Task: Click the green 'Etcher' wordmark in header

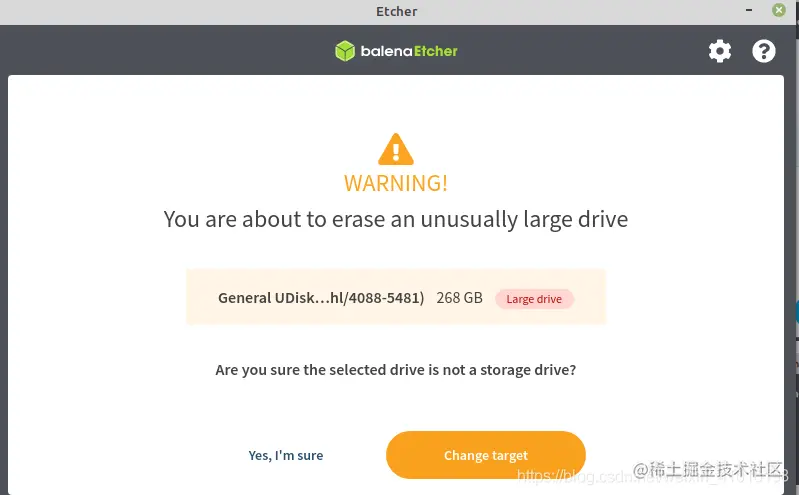Action: pyautogui.click(x=436, y=51)
